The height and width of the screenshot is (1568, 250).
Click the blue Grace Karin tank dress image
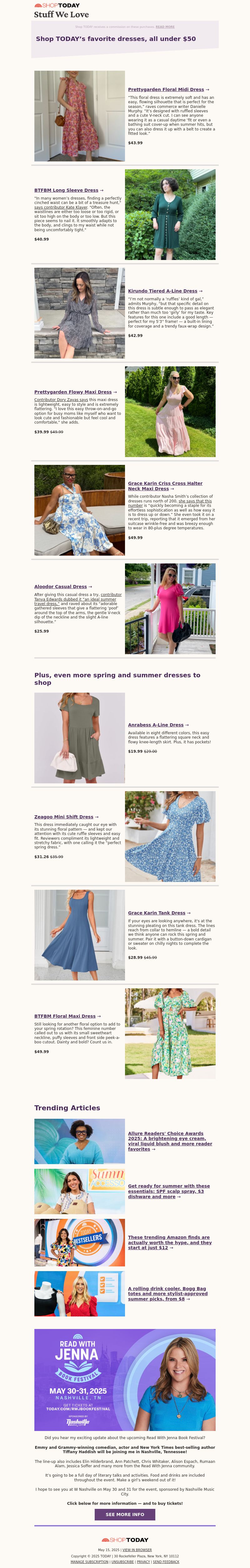80,935
